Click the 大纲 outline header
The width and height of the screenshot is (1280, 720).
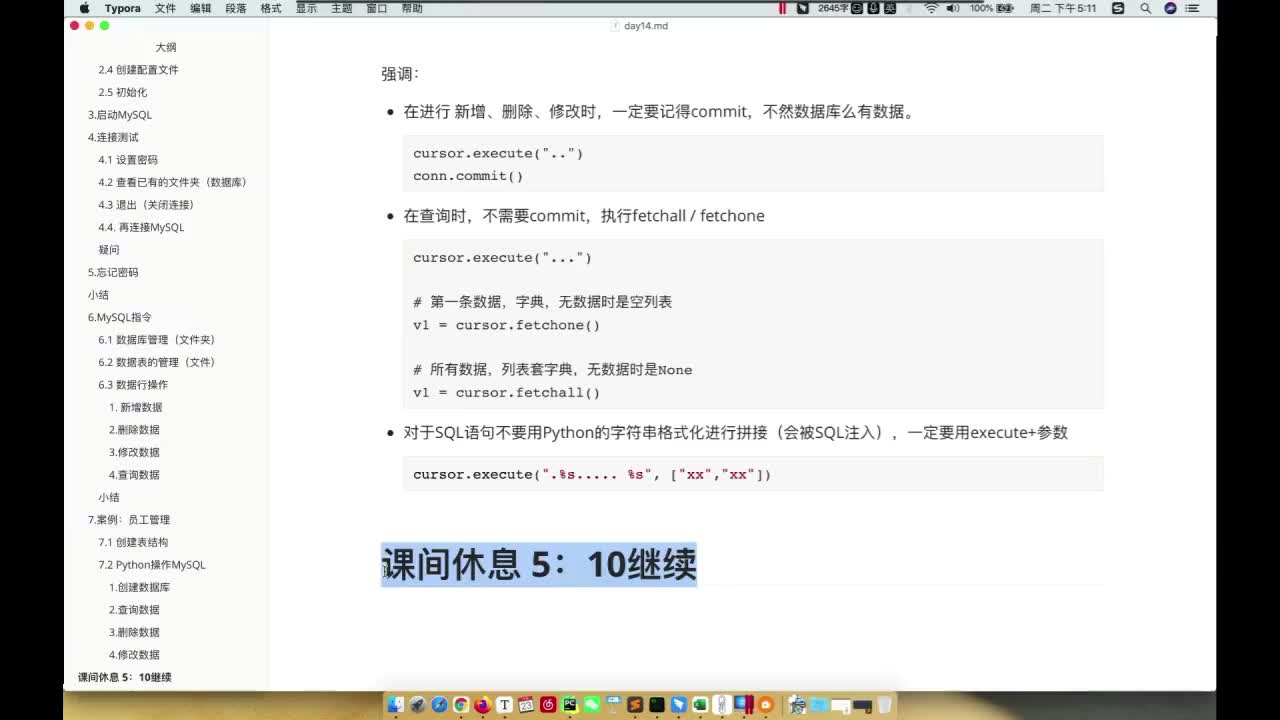click(x=166, y=47)
